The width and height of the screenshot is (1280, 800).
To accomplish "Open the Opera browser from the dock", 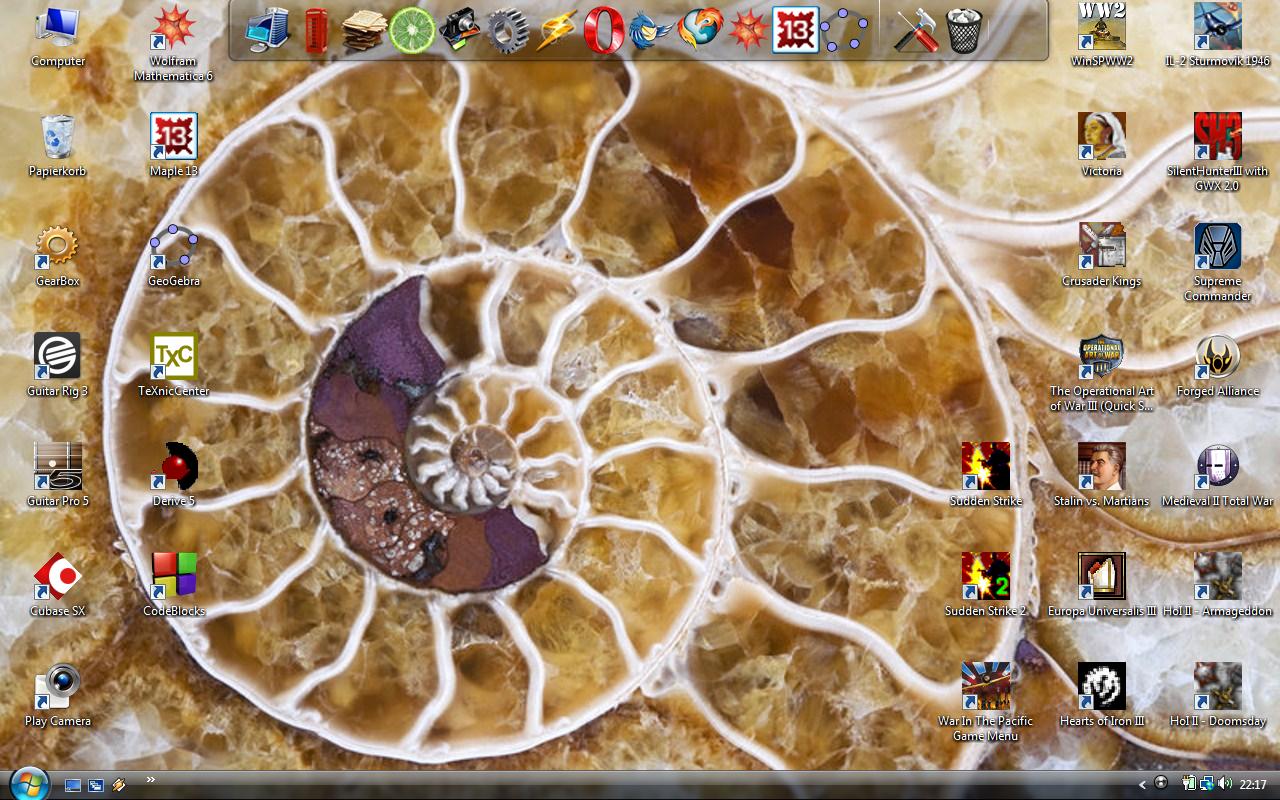I will 604,30.
